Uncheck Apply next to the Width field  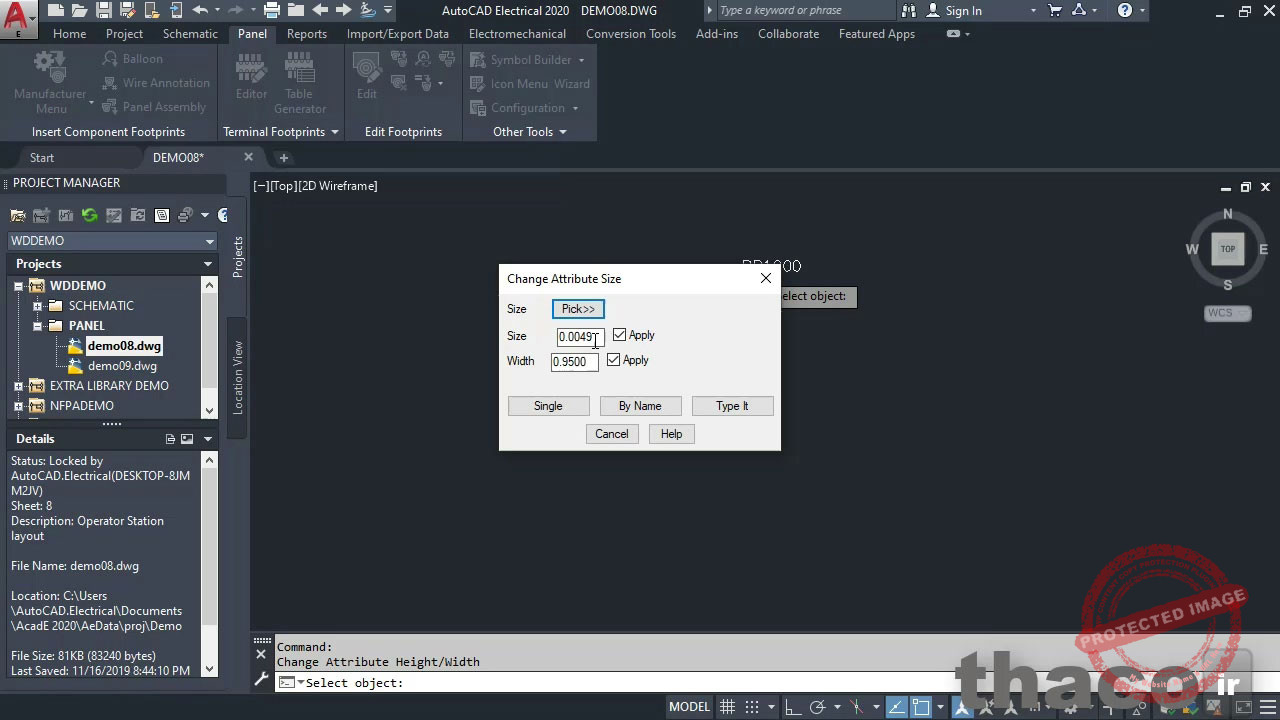(x=613, y=360)
